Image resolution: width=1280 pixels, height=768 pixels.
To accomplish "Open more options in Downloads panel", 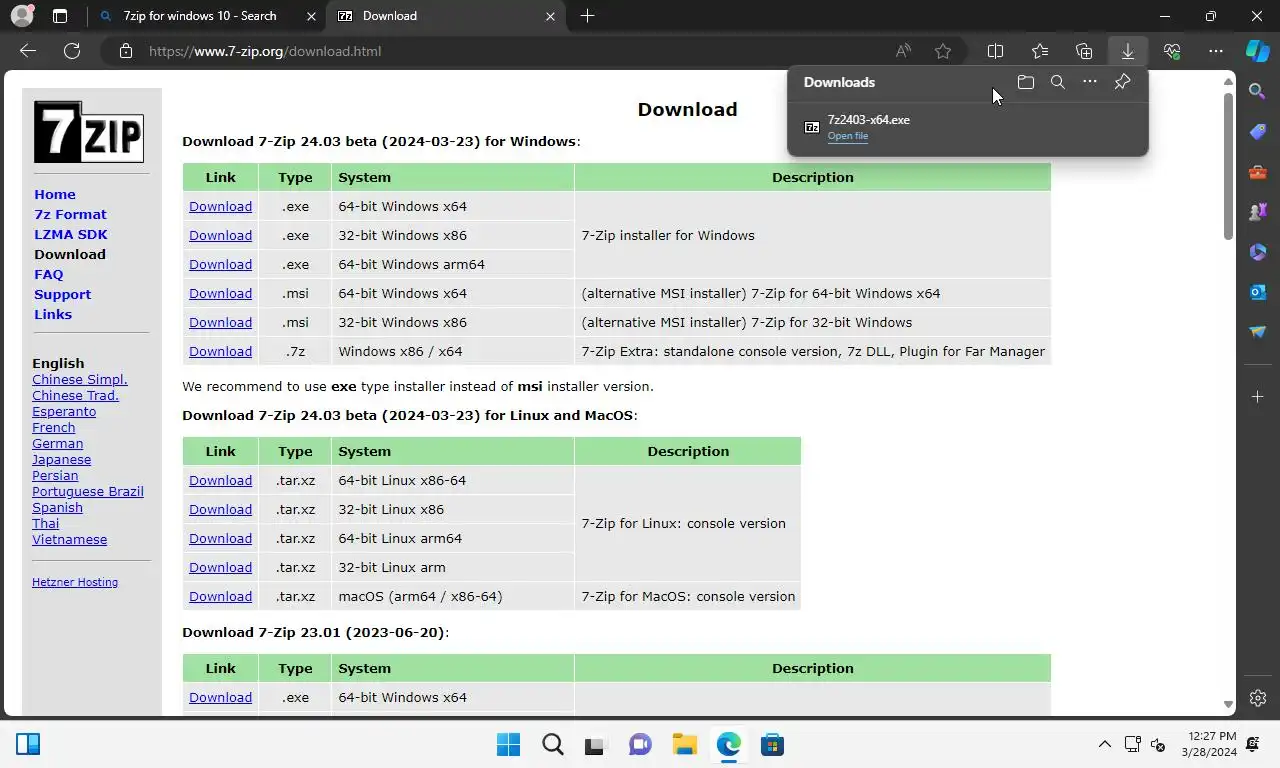I will point(1090,82).
